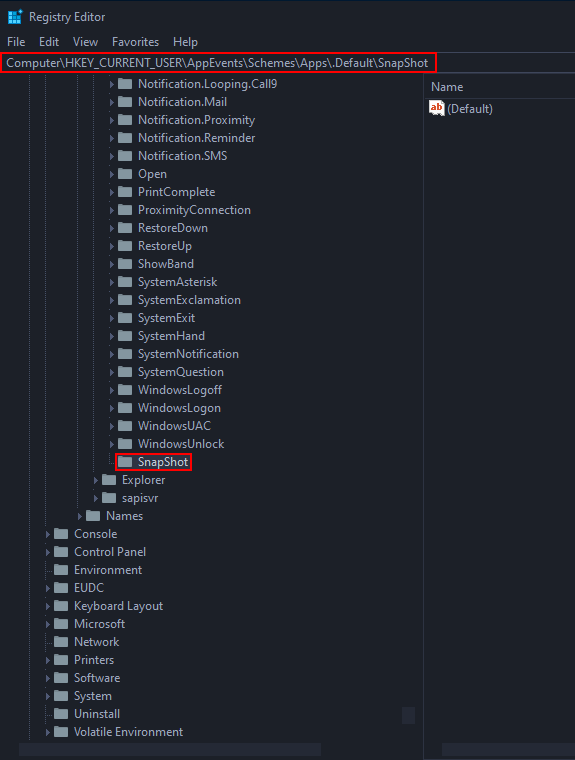Click the RestoreDown folder icon

click(125, 228)
